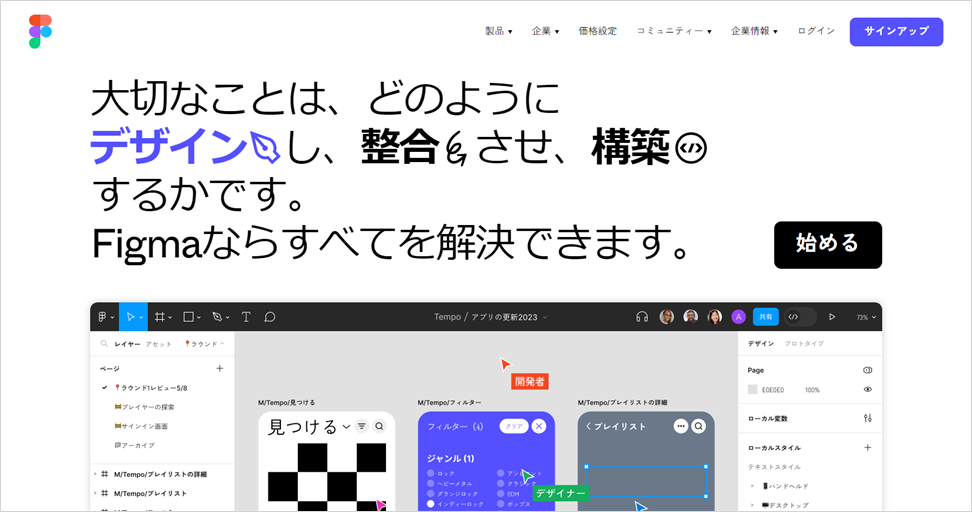Expand the ハンドヘルド text style group
This screenshot has height=512, width=972.
753,486
